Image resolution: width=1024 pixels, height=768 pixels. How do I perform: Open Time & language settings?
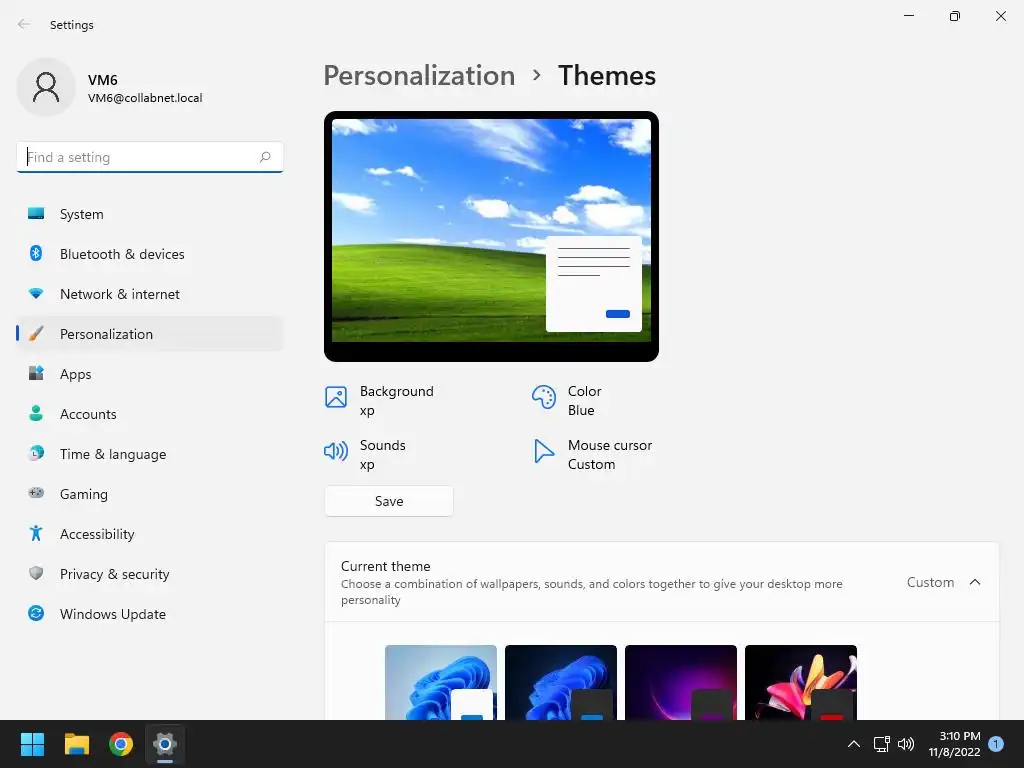(x=150, y=454)
